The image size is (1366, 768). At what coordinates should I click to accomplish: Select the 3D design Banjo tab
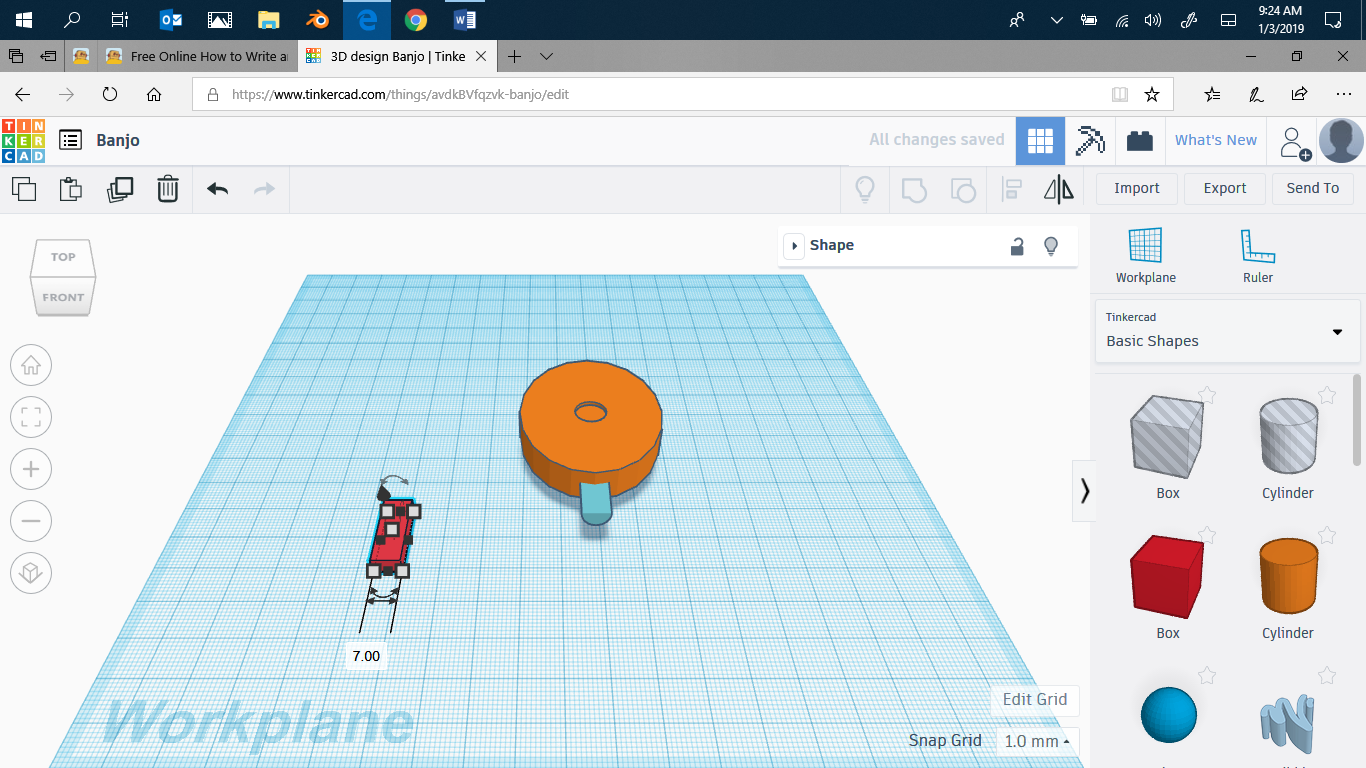point(397,56)
